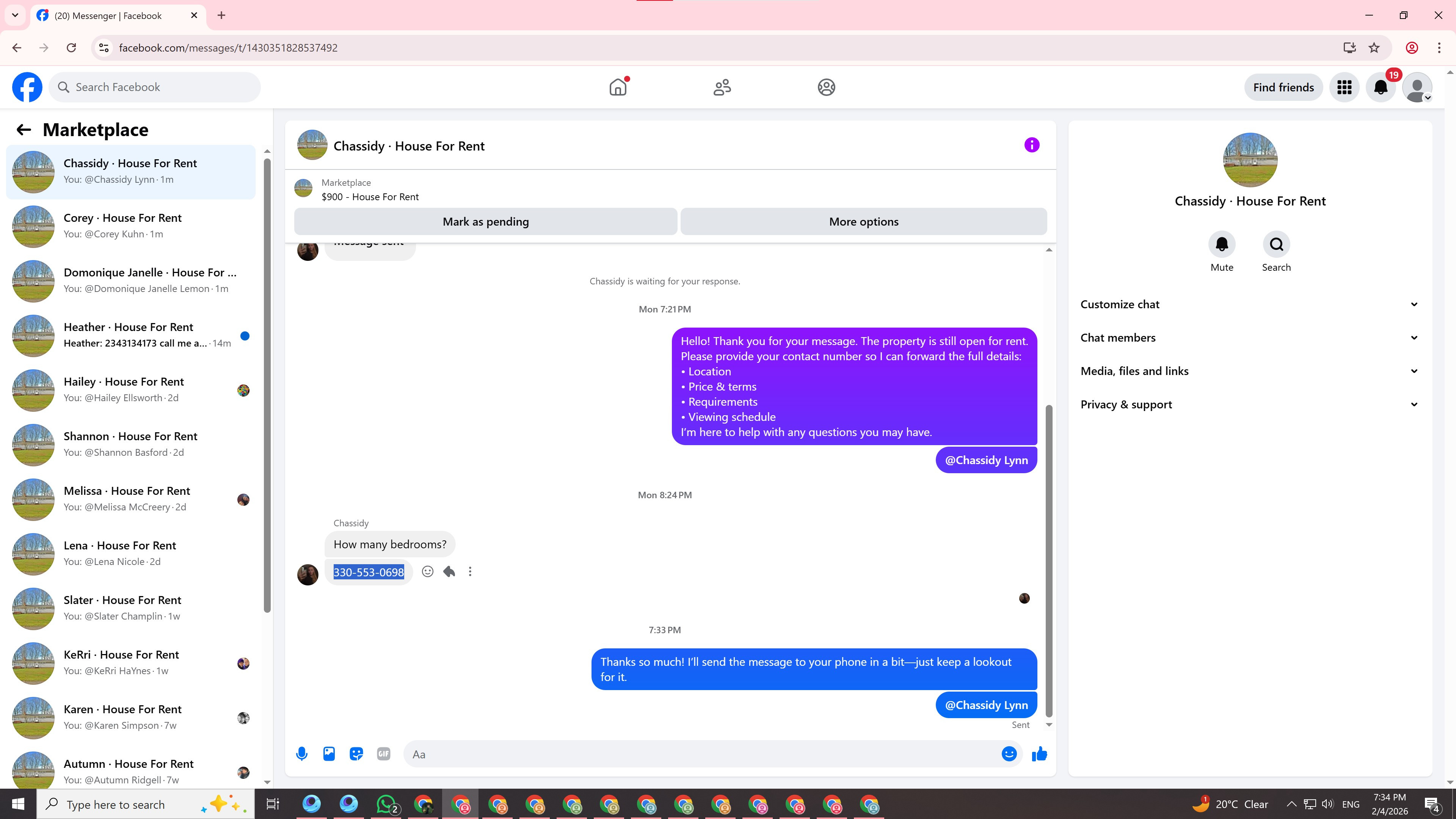Click the More options button
The image size is (1456, 819).
coord(863,221)
